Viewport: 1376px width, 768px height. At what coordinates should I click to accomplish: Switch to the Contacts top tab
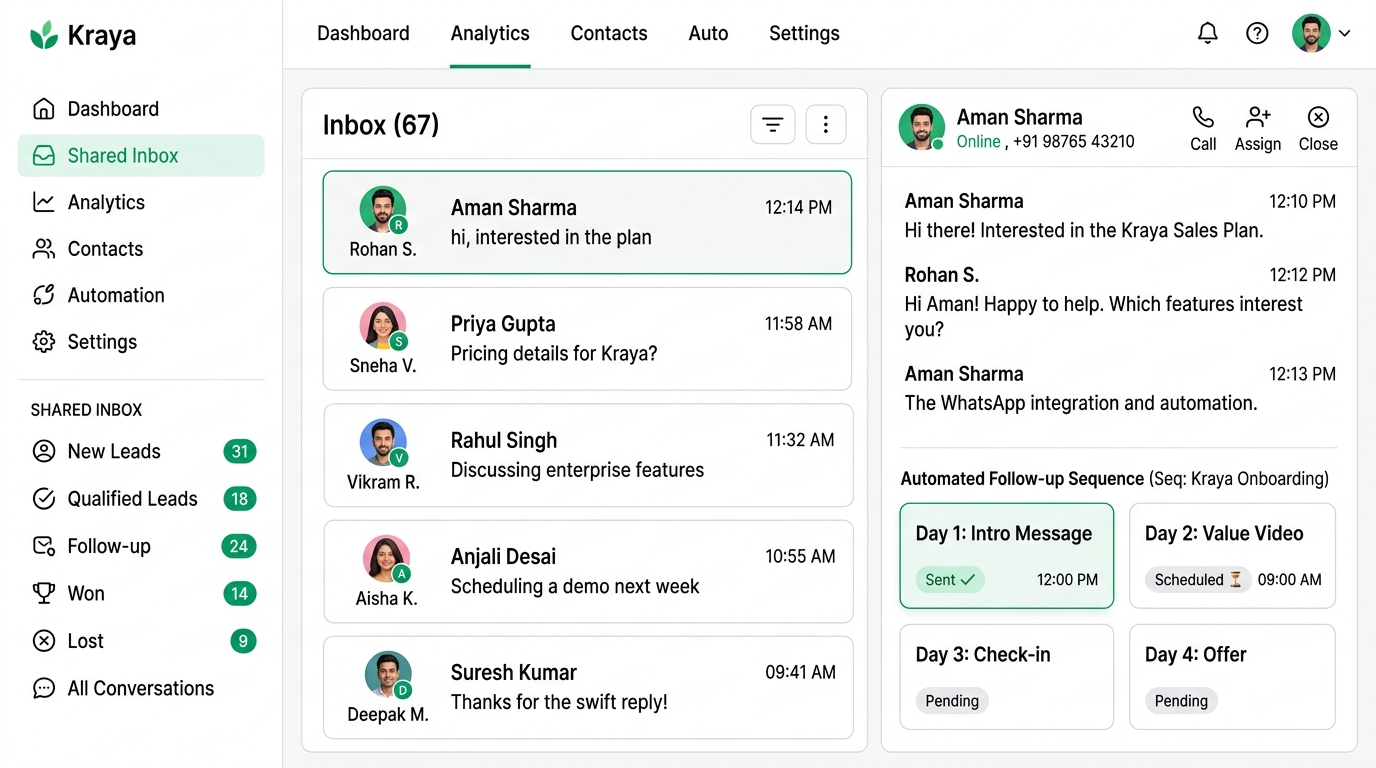coord(609,34)
